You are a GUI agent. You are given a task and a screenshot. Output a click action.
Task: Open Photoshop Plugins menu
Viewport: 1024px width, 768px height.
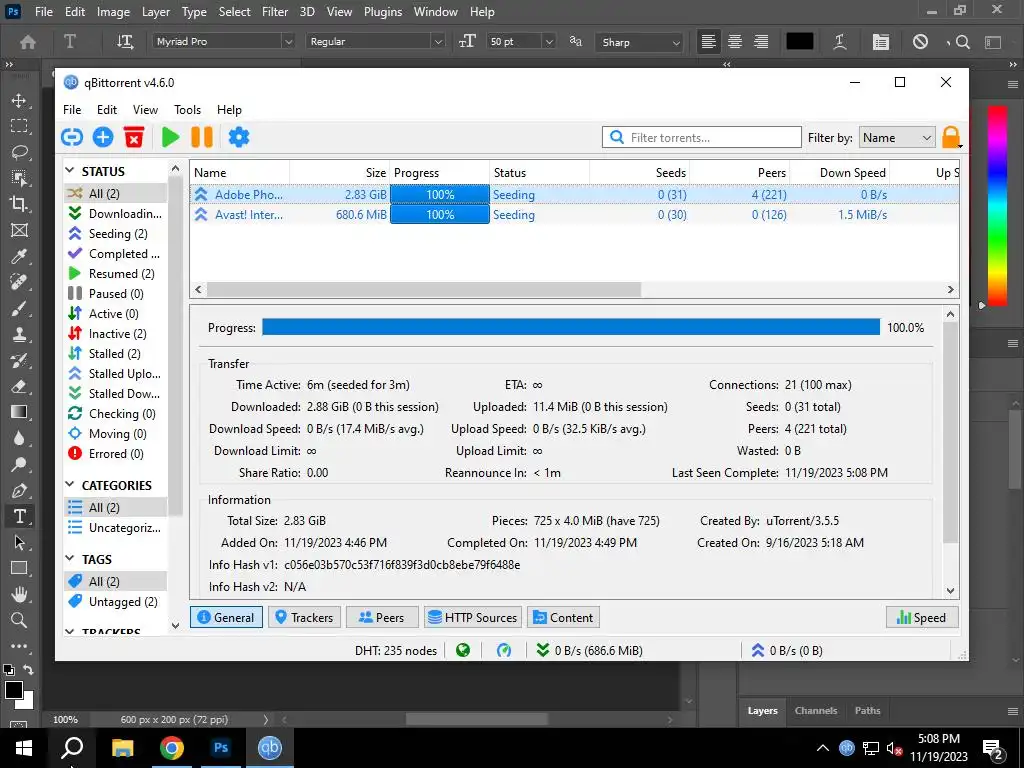pos(383,12)
